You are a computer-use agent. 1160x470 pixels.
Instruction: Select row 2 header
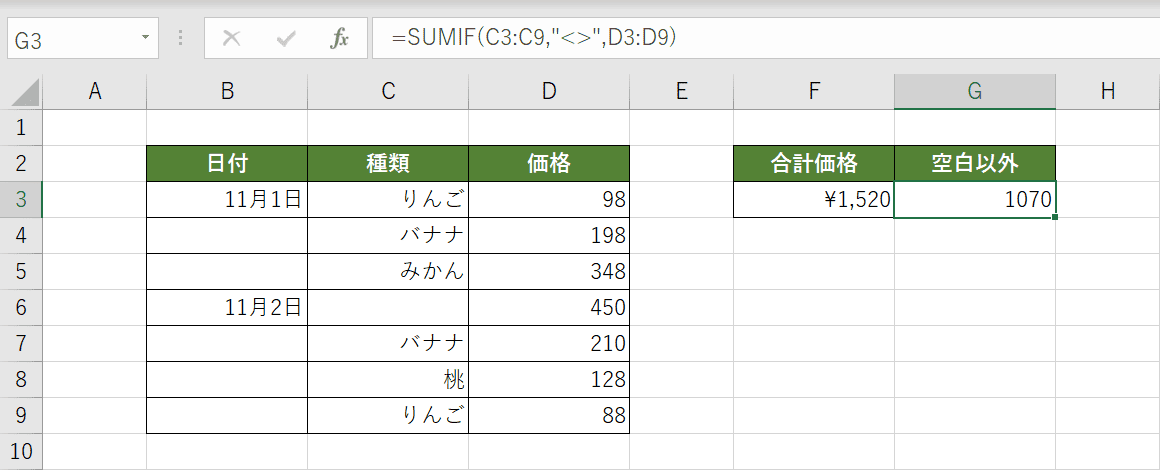[21, 164]
